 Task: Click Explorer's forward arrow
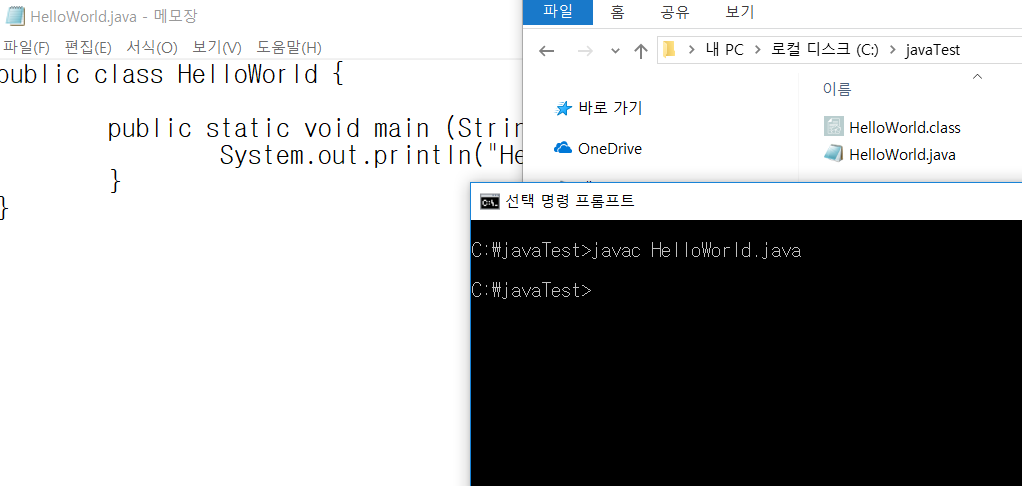[x=585, y=51]
